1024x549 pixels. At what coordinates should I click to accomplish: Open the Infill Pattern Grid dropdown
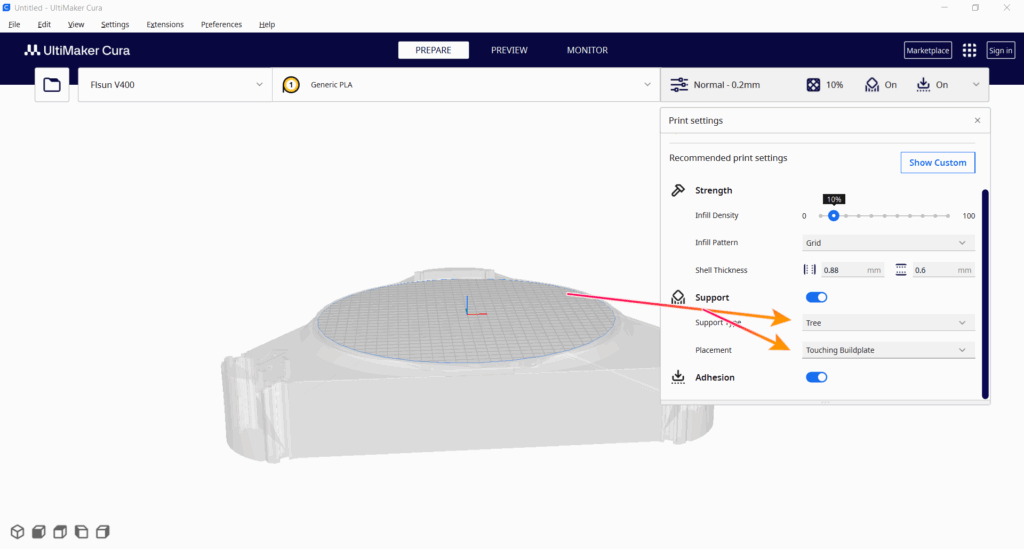click(888, 242)
